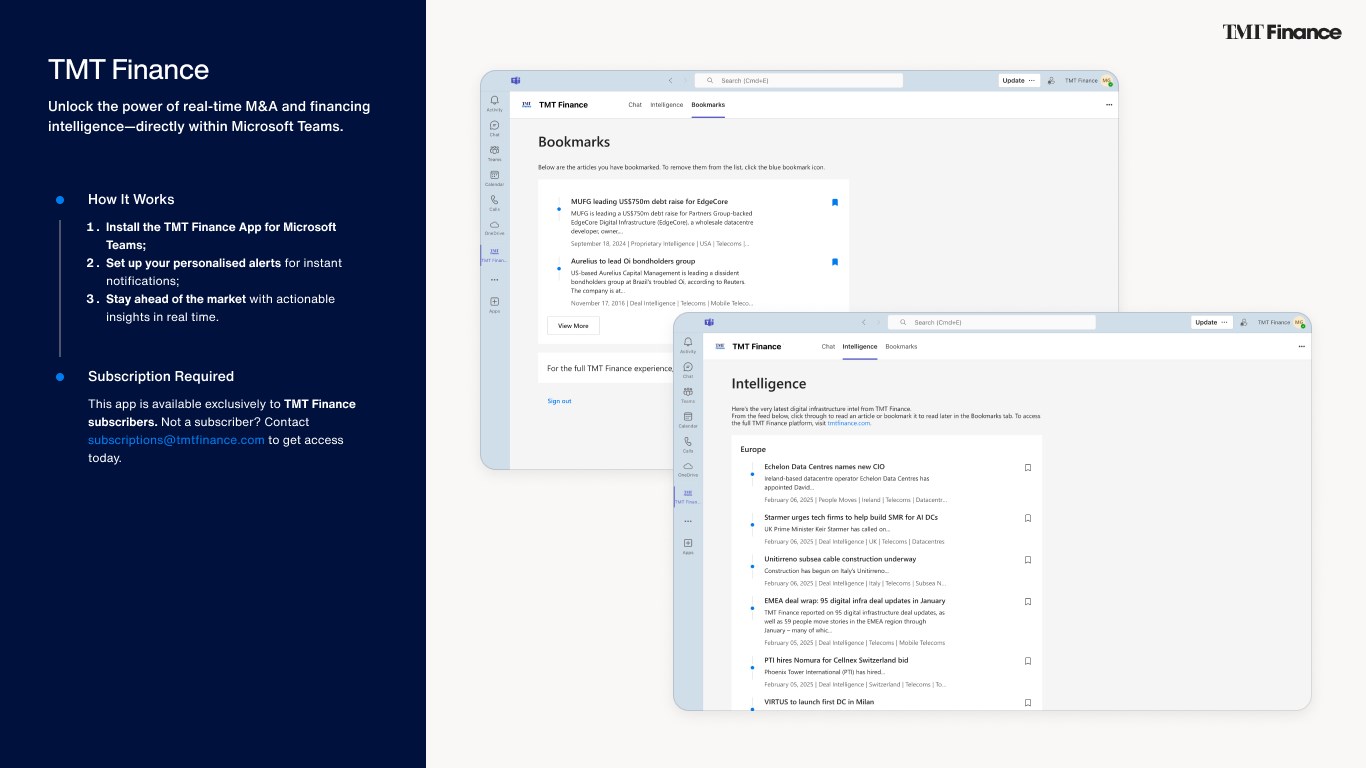Remove bookmark from MUFG EdgeCore article
Viewport: 1366px width, 768px height.
click(835, 202)
